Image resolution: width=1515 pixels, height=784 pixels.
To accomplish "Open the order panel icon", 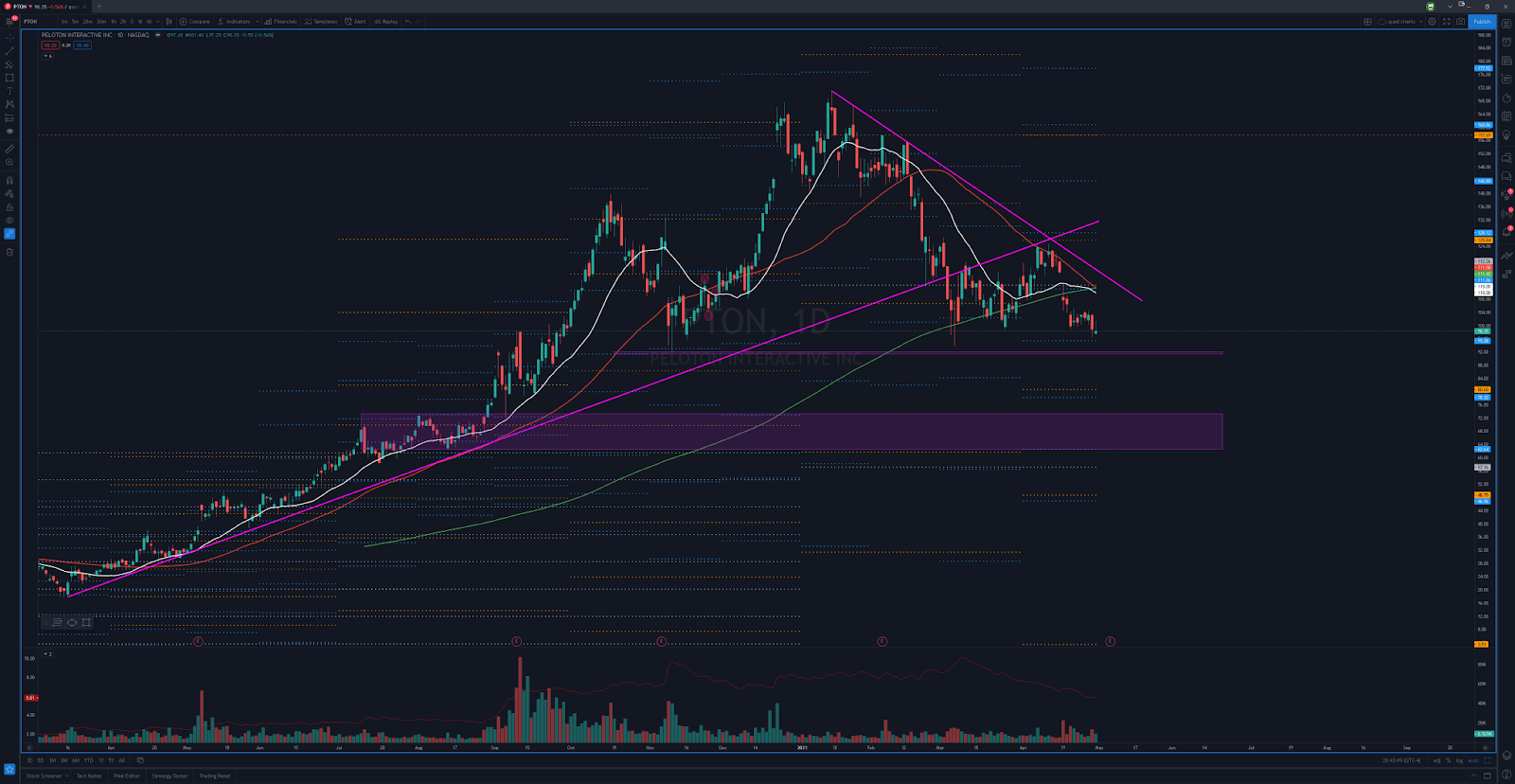I will point(1506,256).
